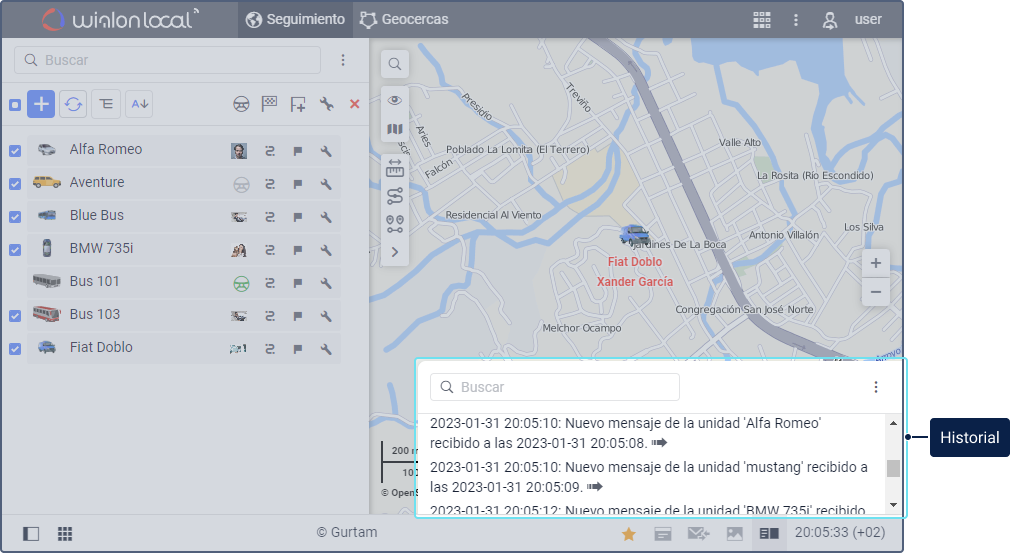The width and height of the screenshot is (1012, 553).
Task: Toggle the select-all units checkbox
Action: pos(15,105)
